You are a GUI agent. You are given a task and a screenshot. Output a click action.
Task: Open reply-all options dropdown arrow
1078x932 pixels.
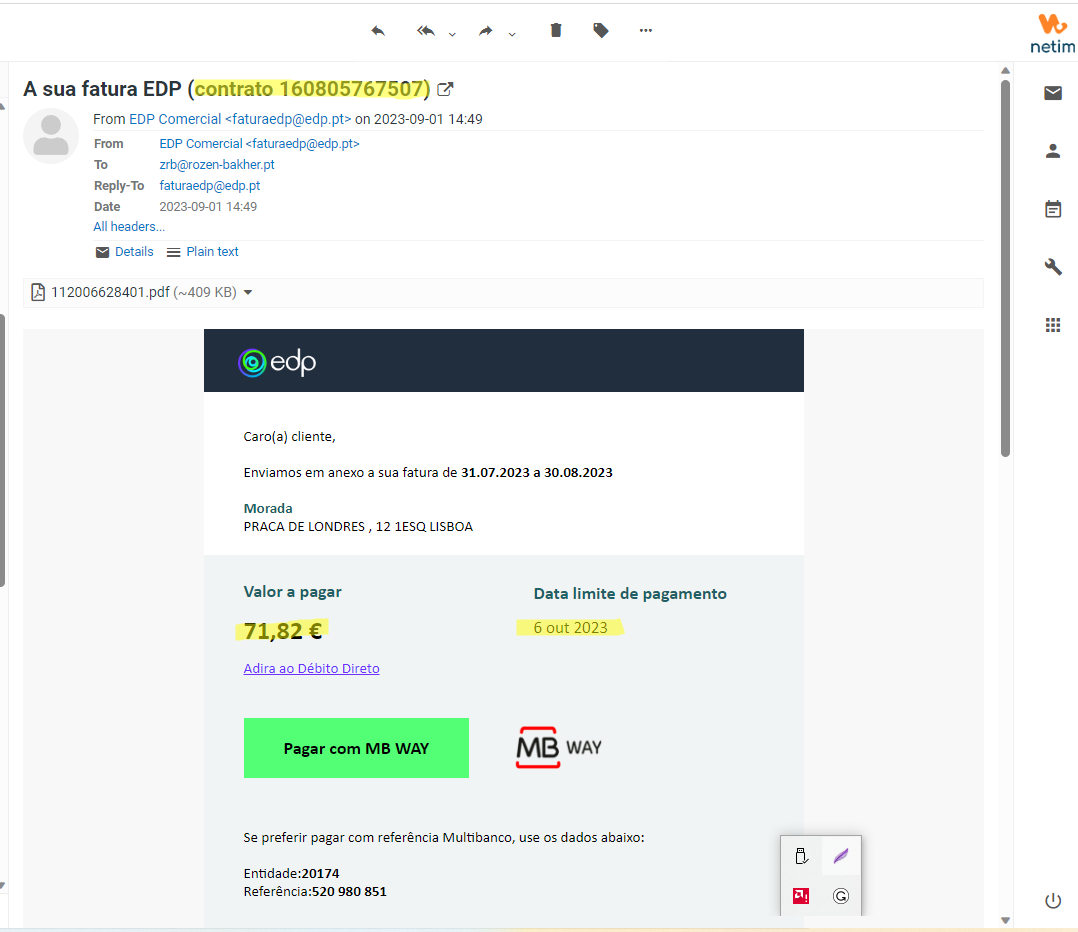pyautogui.click(x=452, y=34)
